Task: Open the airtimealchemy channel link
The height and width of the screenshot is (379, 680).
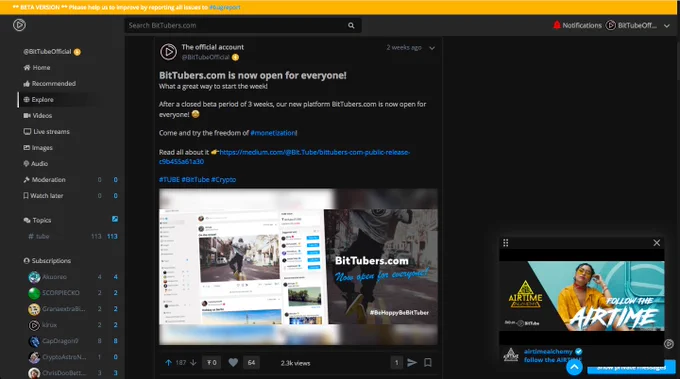Action: tap(548, 352)
